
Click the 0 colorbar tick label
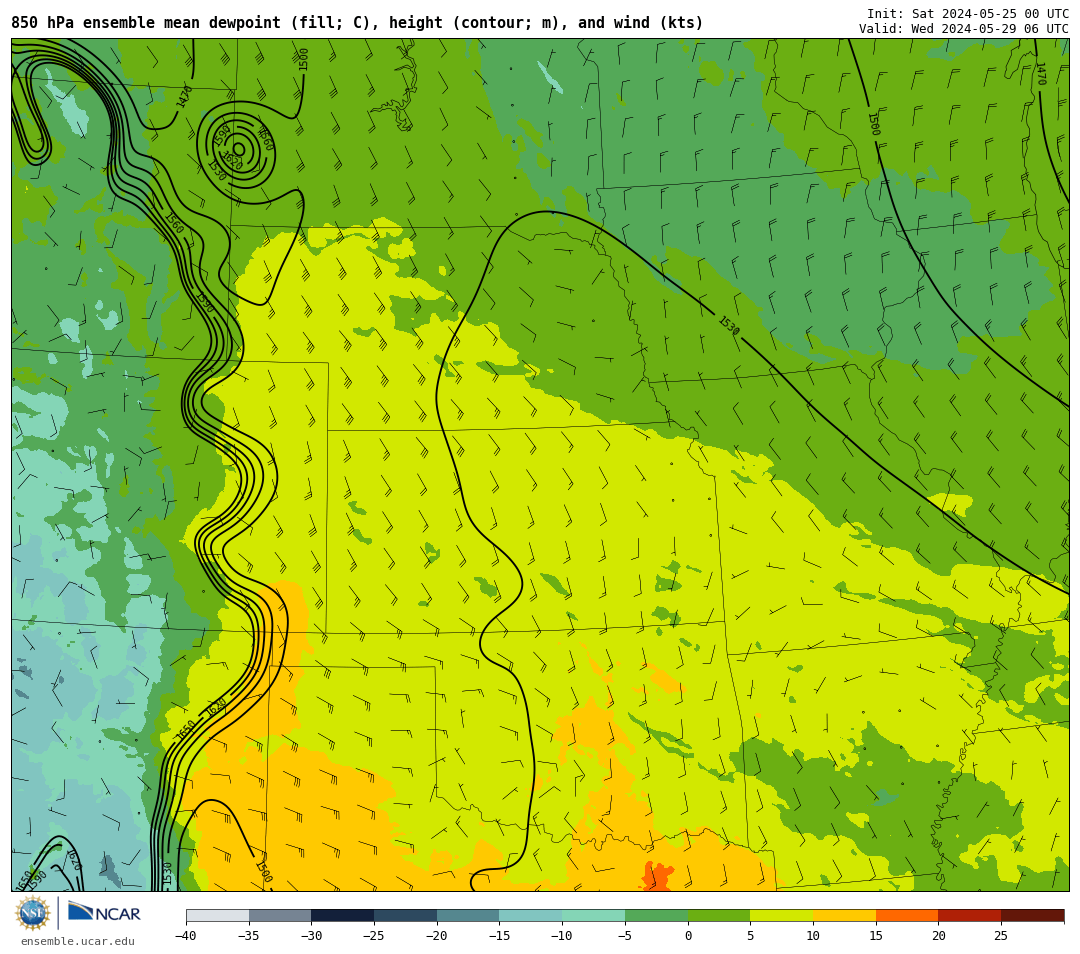point(688,936)
